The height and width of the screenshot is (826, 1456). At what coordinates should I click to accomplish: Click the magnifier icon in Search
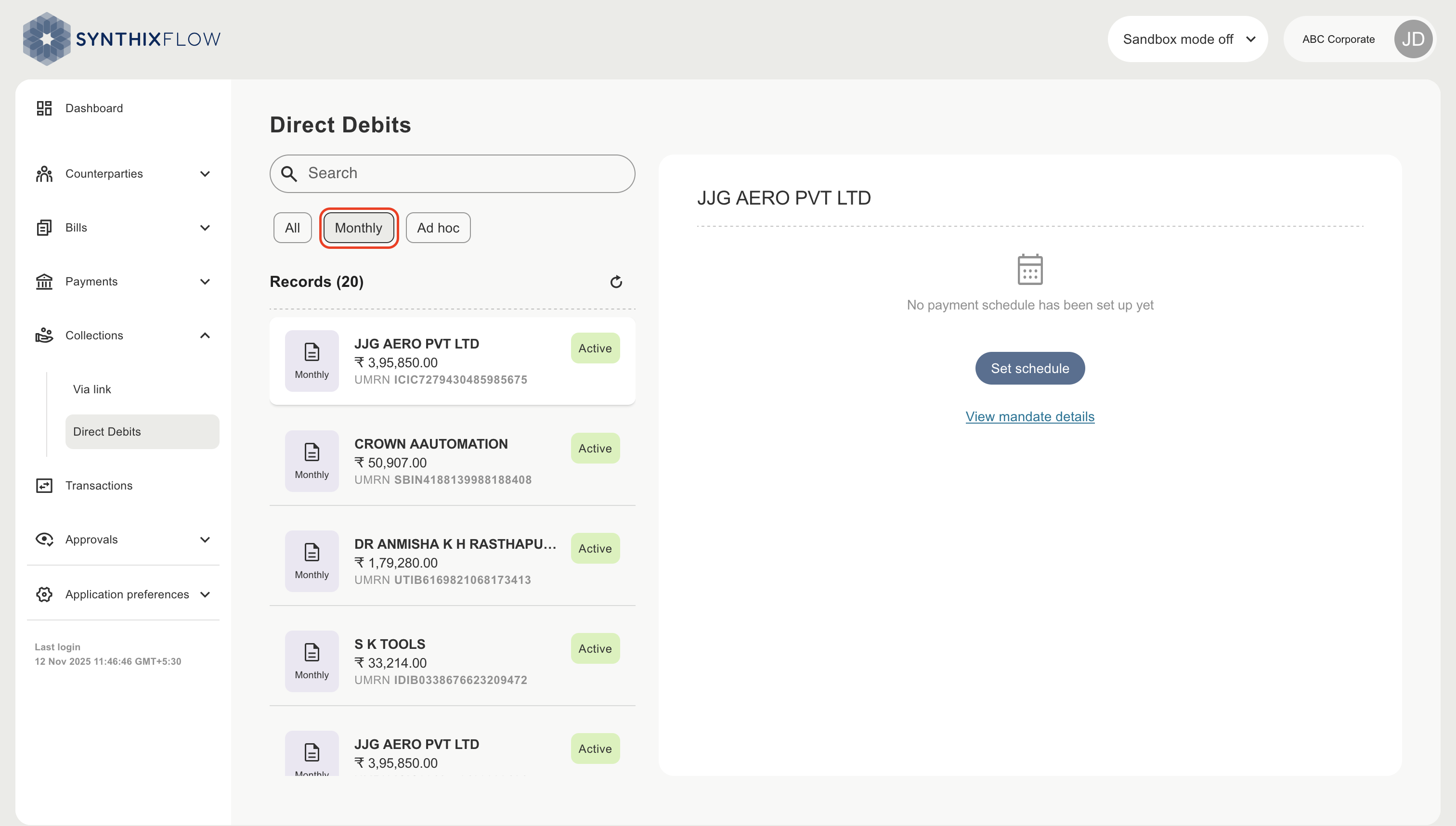coord(289,174)
